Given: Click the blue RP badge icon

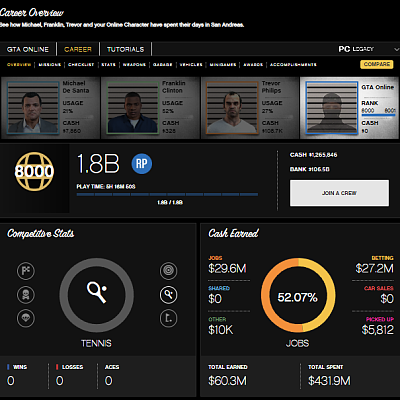Looking at the screenshot, I should pyautogui.click(x=142, y=164).
